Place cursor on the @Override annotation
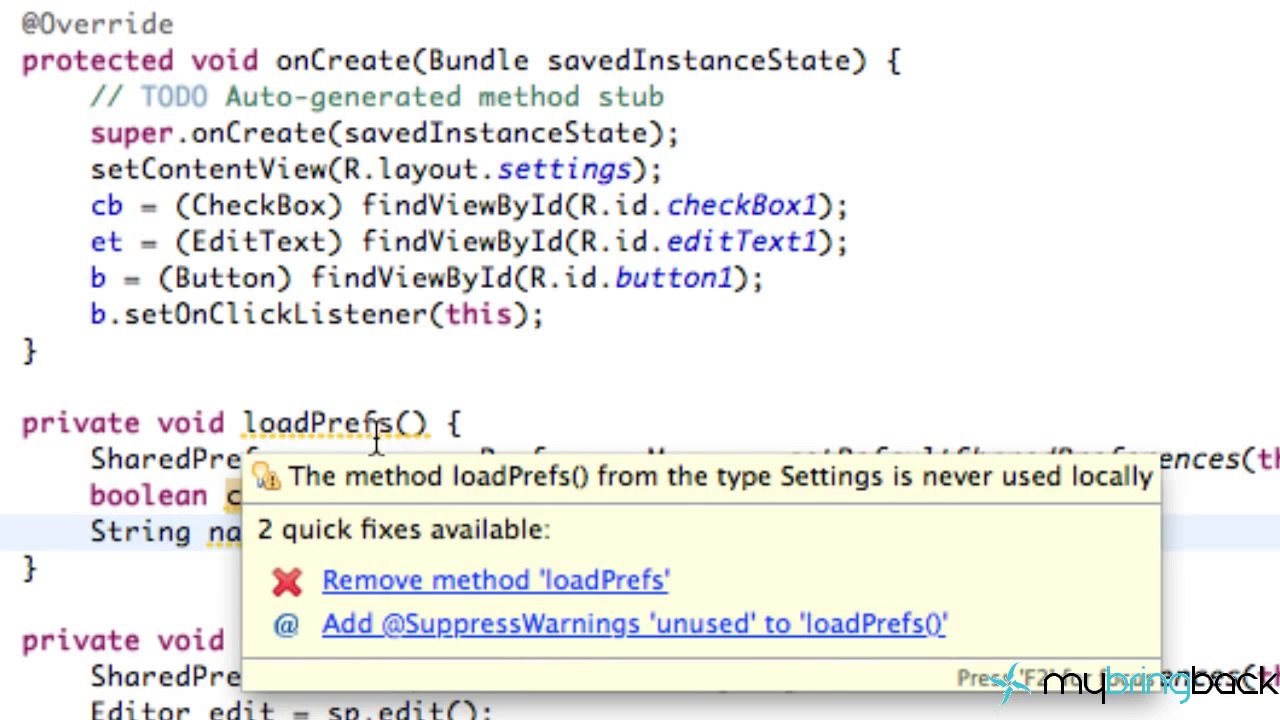The height and width of the screenshot is (720, 1280). click(97, 23)
